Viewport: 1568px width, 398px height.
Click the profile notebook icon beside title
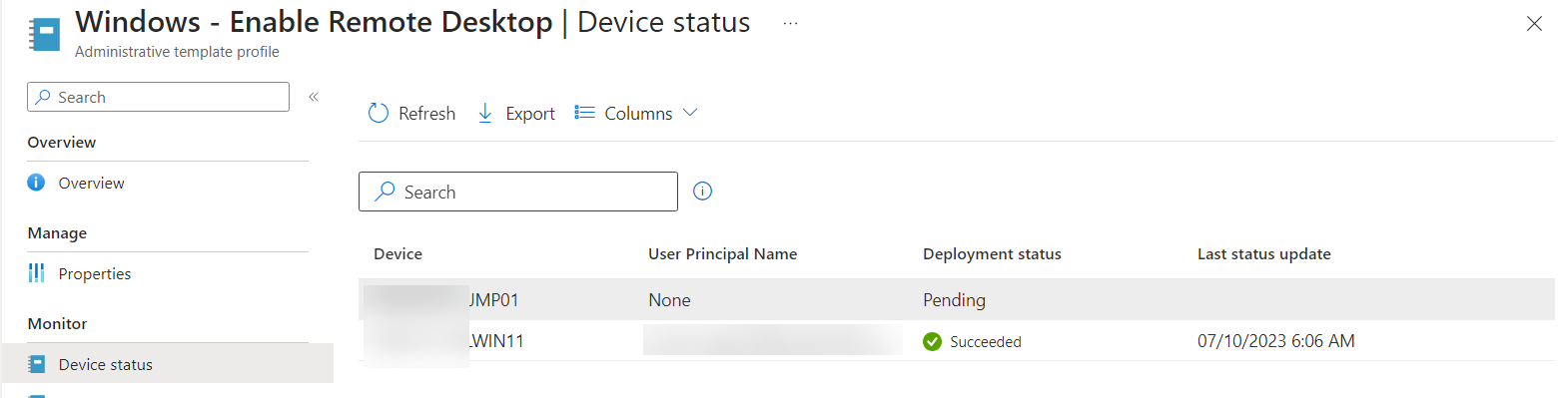click(x=44, y=35)
